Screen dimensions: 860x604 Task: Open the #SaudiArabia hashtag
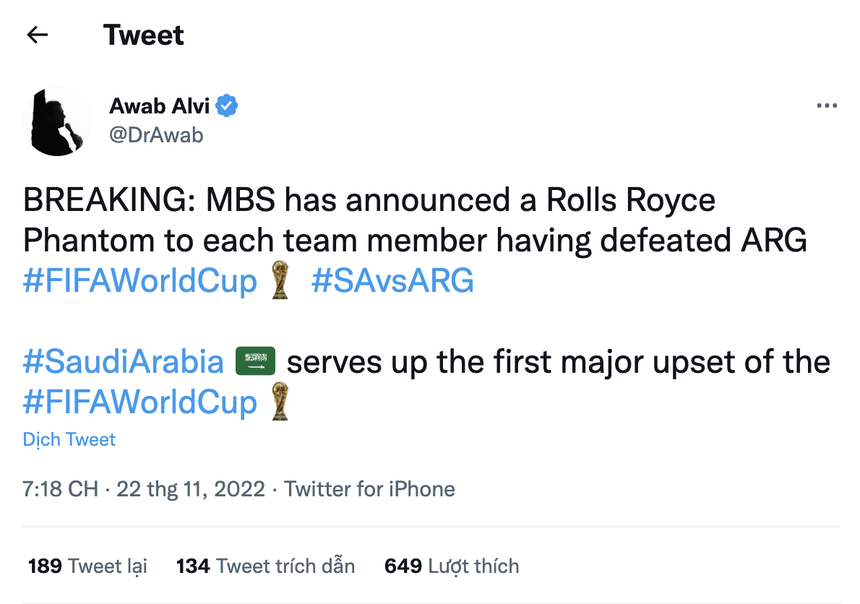click(x=123, y=361)
